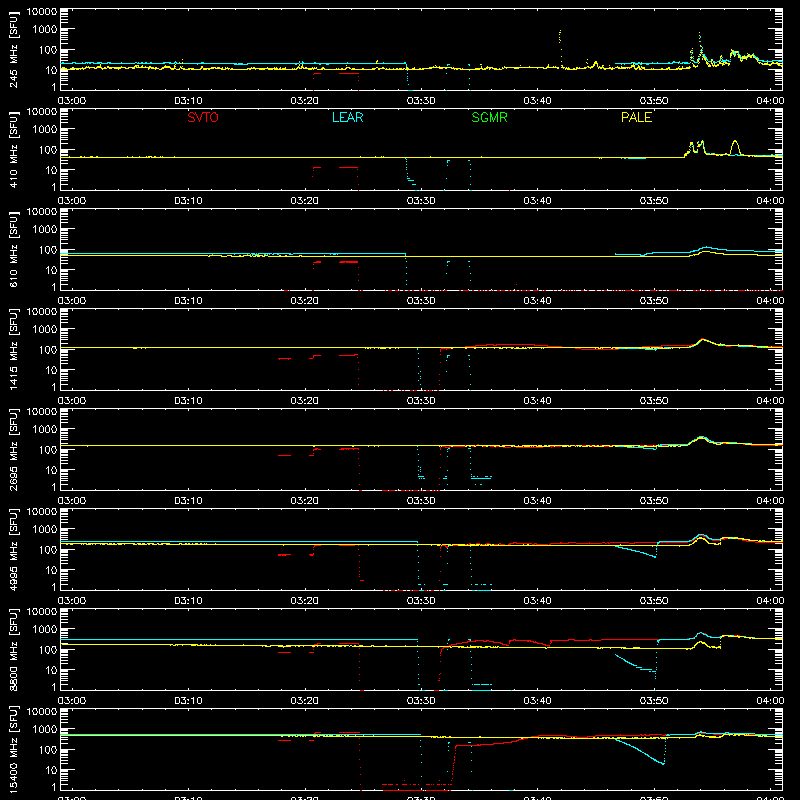Click 03:30 tick label under 8800 MHz panel
Viewport: 800px width, 800px height.
coord(421,701)
